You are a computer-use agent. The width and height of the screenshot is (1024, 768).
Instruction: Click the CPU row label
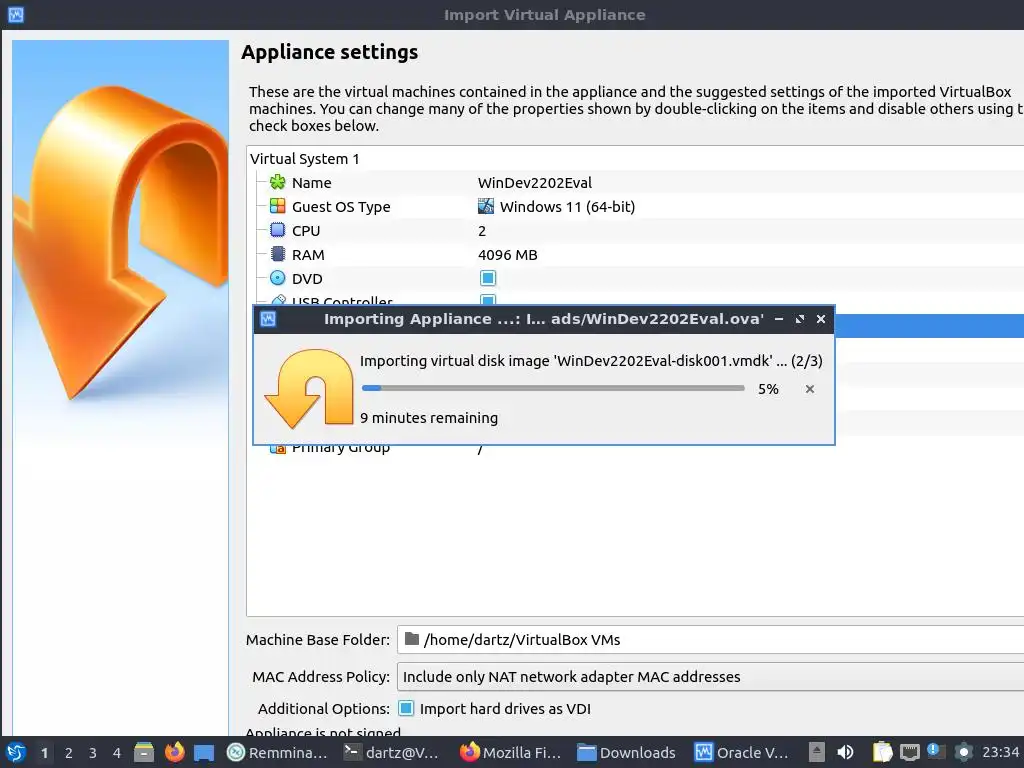point(306,231)
